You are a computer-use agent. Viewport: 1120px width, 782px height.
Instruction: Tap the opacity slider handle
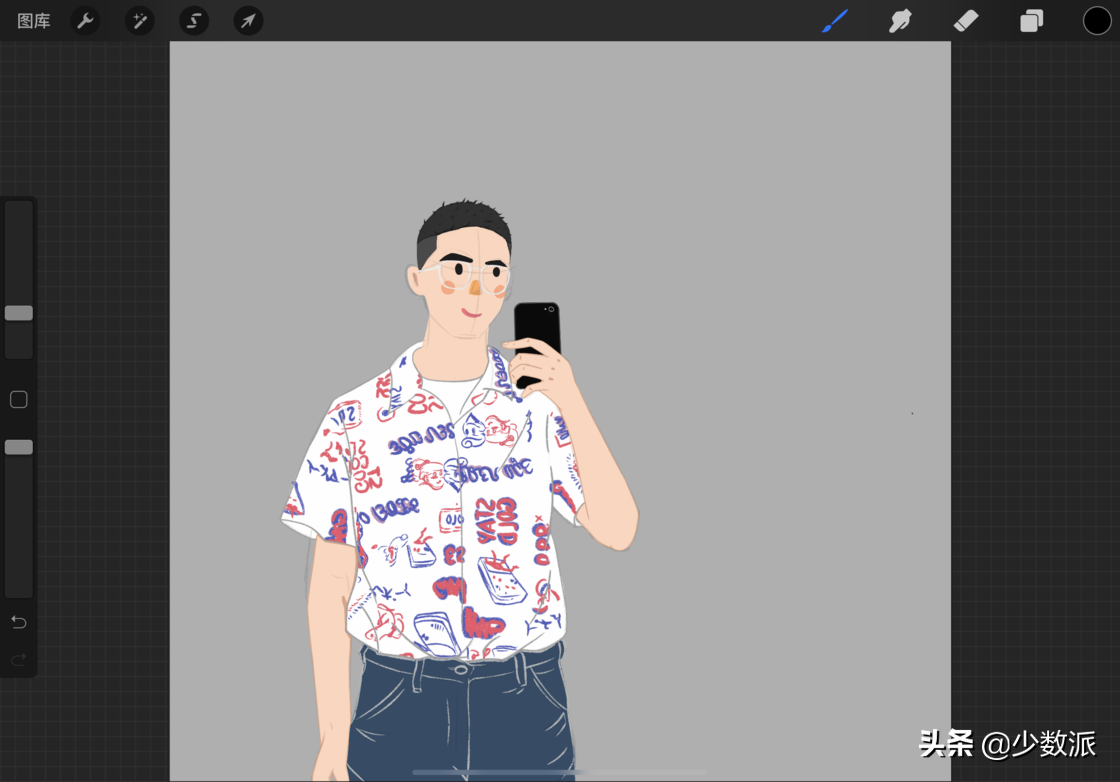18,446
